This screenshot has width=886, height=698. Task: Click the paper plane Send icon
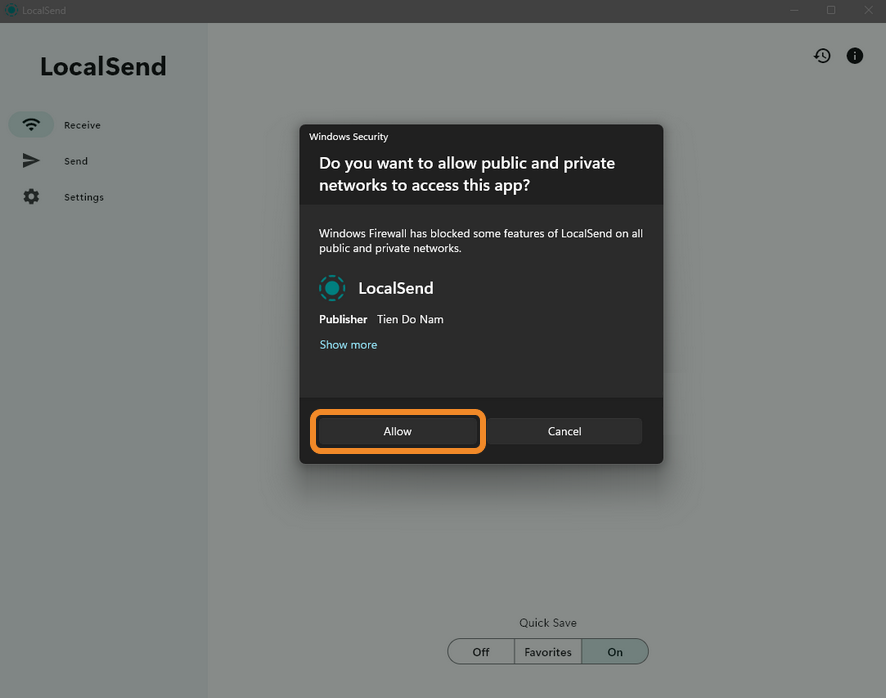click(x=32, y=161)
